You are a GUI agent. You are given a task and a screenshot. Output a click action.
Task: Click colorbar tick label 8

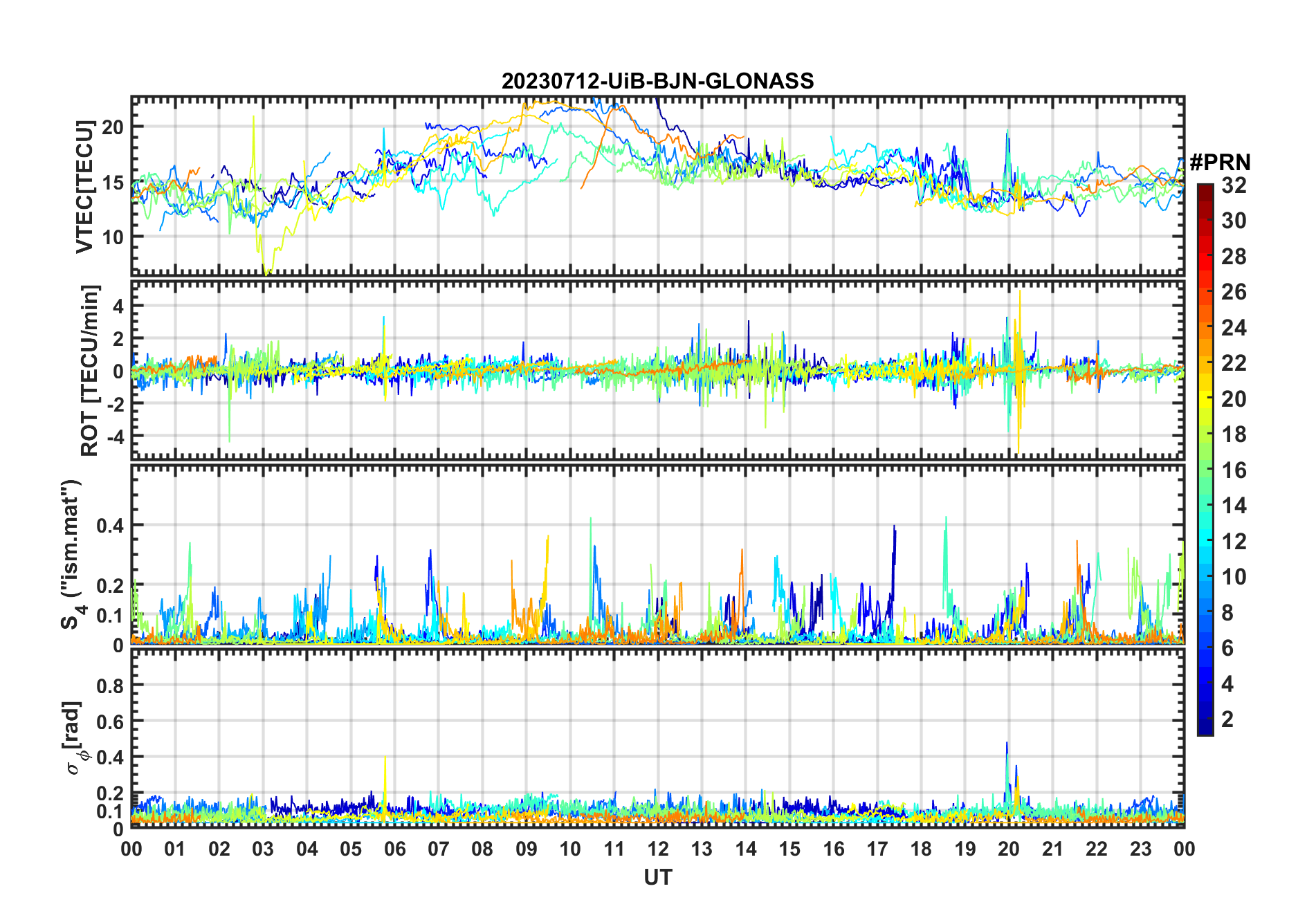(x=1227, y=613)
